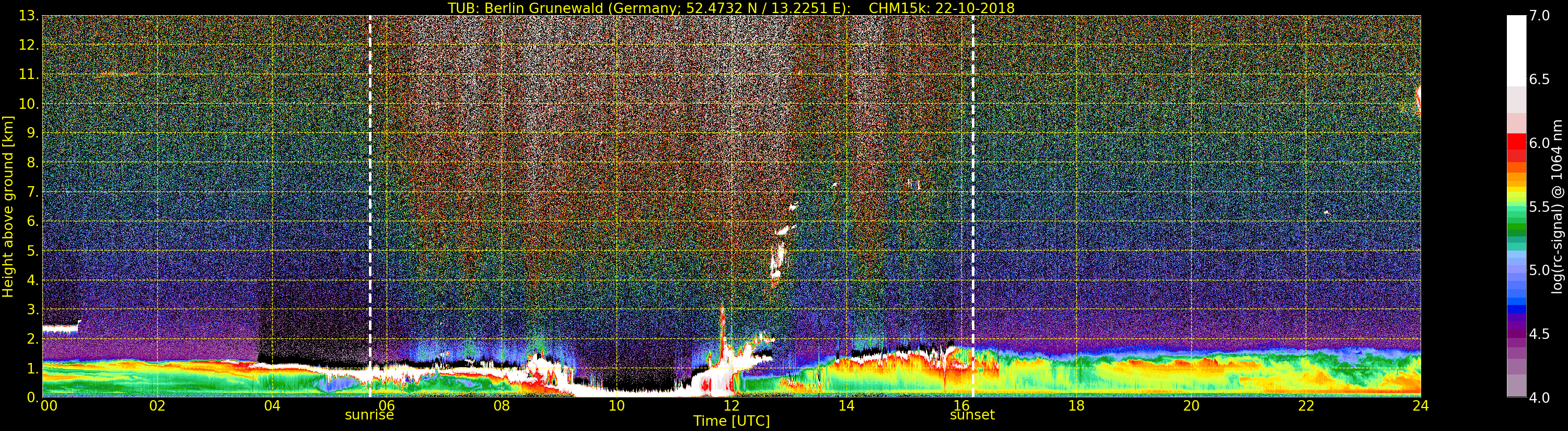
Task: Click the '14' time axis tick label
Action: click(x=846, y=405)
